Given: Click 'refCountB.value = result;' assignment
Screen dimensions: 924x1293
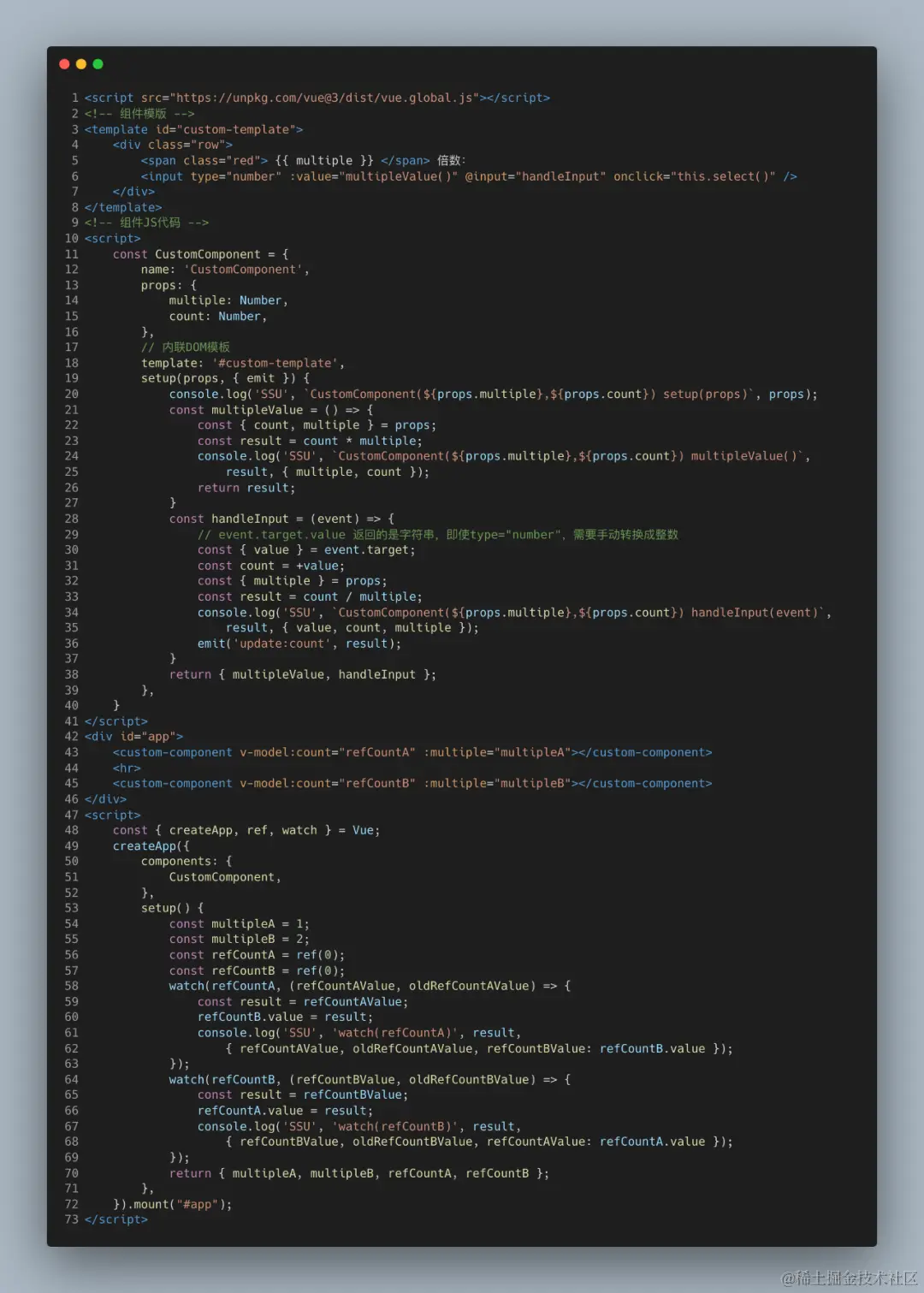Looking at the screenshot, I should [x=285, y=1017].
